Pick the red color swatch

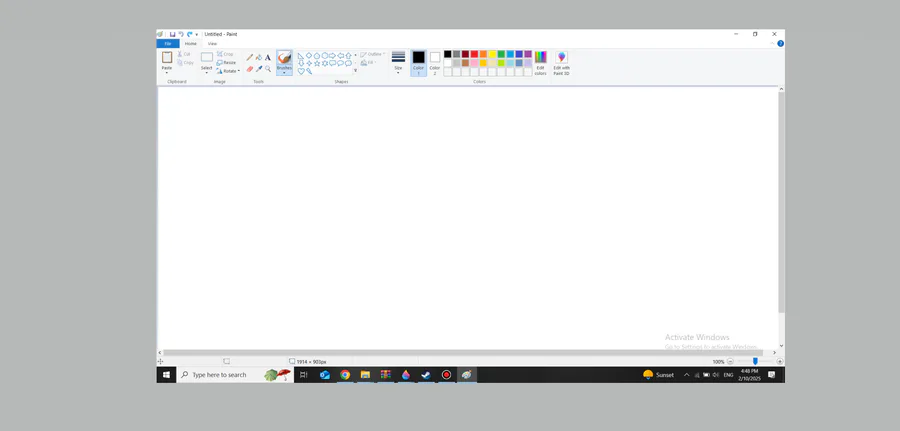(x=474, y=54)
